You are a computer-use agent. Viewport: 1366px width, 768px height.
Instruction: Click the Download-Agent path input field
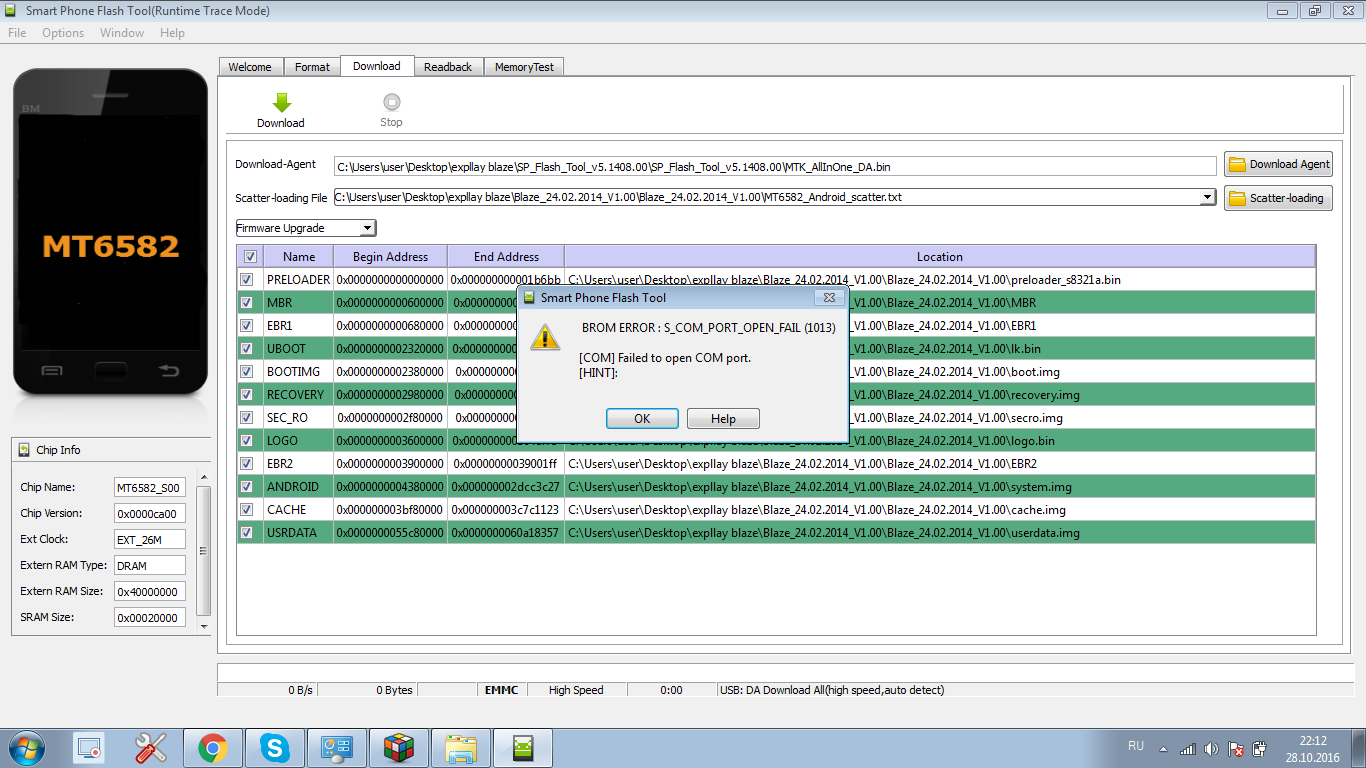point(774,167)
